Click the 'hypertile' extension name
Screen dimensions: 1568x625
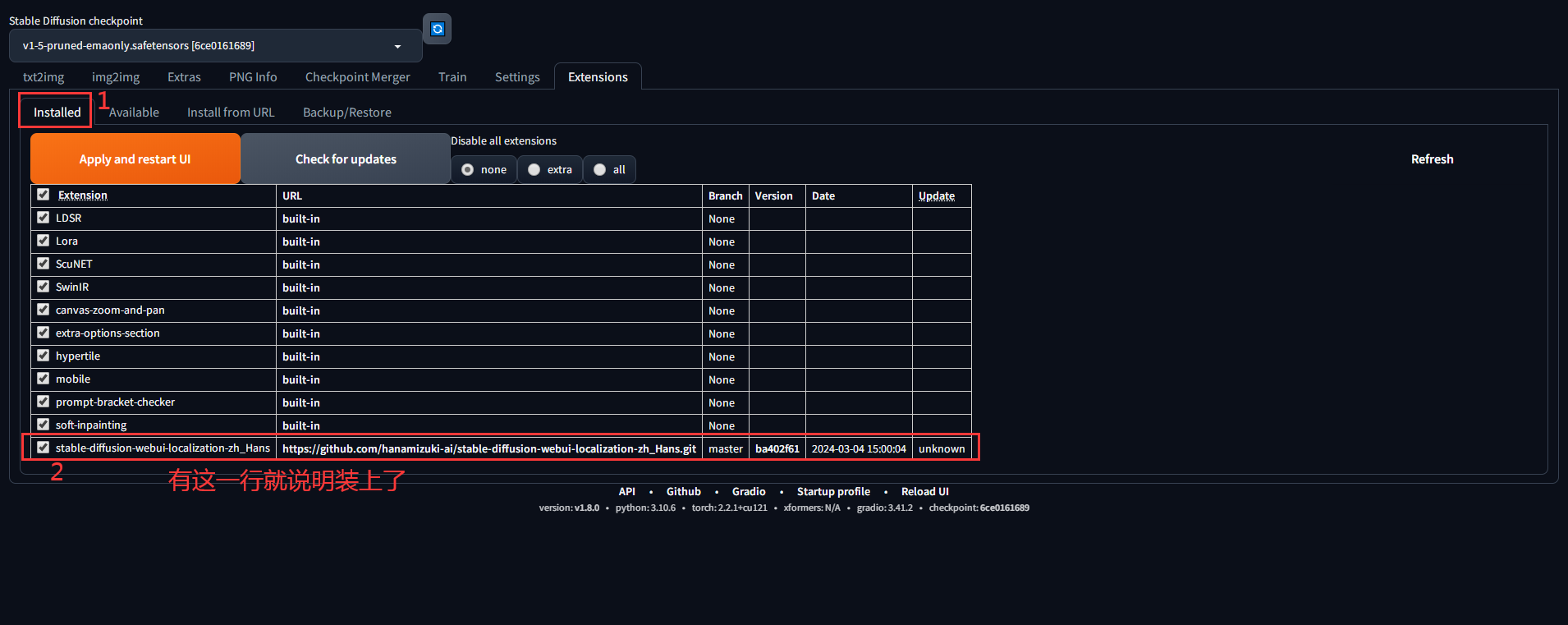click(x=78, y=356)
